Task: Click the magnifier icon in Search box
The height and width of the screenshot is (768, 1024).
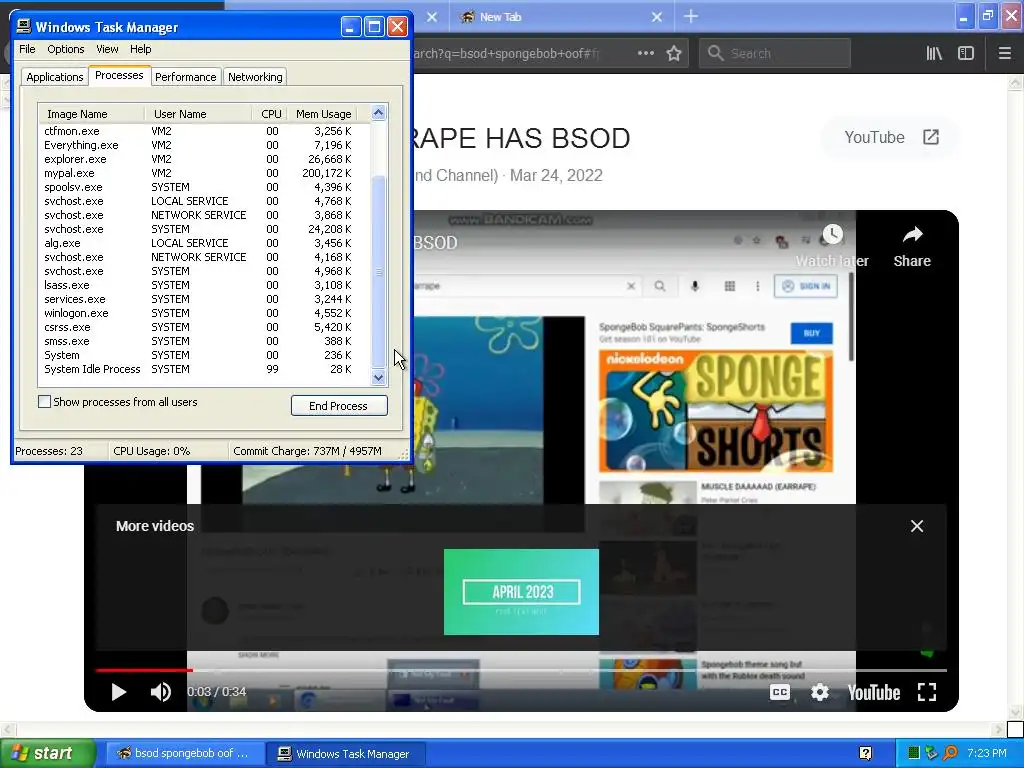Action: click(716, 53)
